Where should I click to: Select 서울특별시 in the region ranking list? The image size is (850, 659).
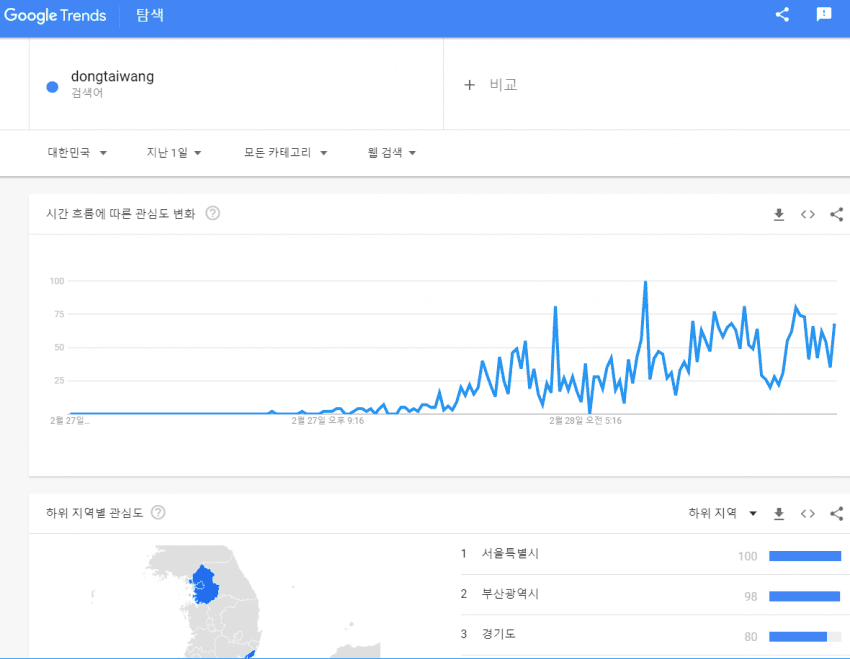pyautogui.click(x=510, y=554)
